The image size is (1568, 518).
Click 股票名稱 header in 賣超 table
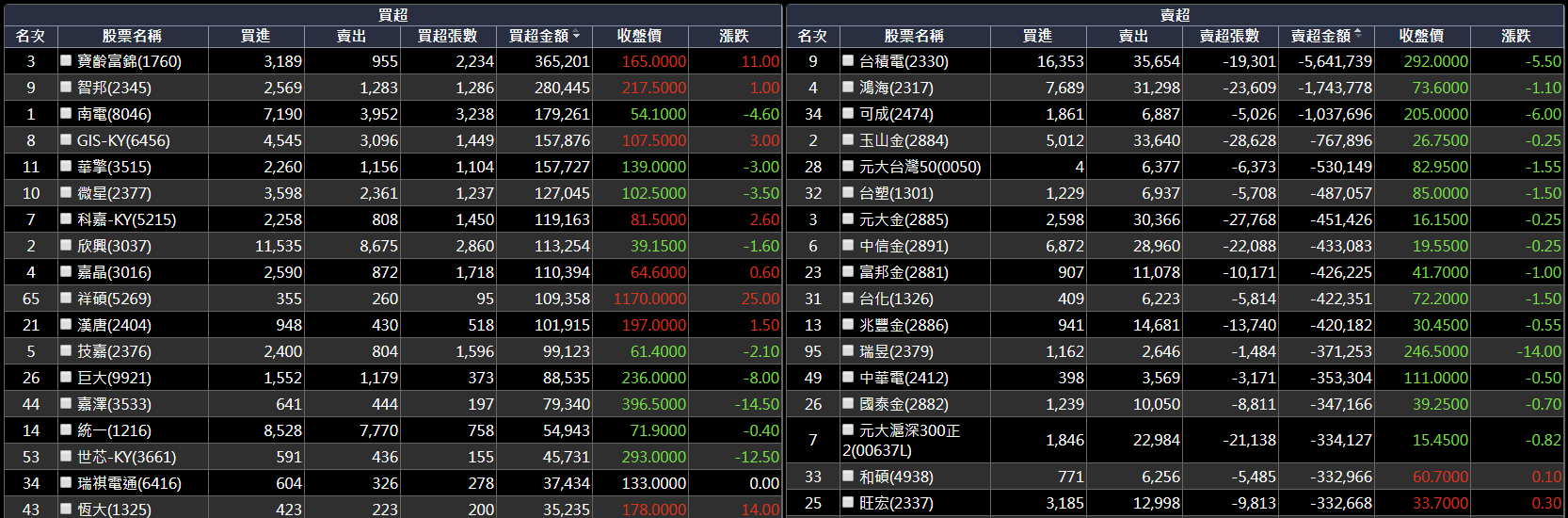[914, 36]
